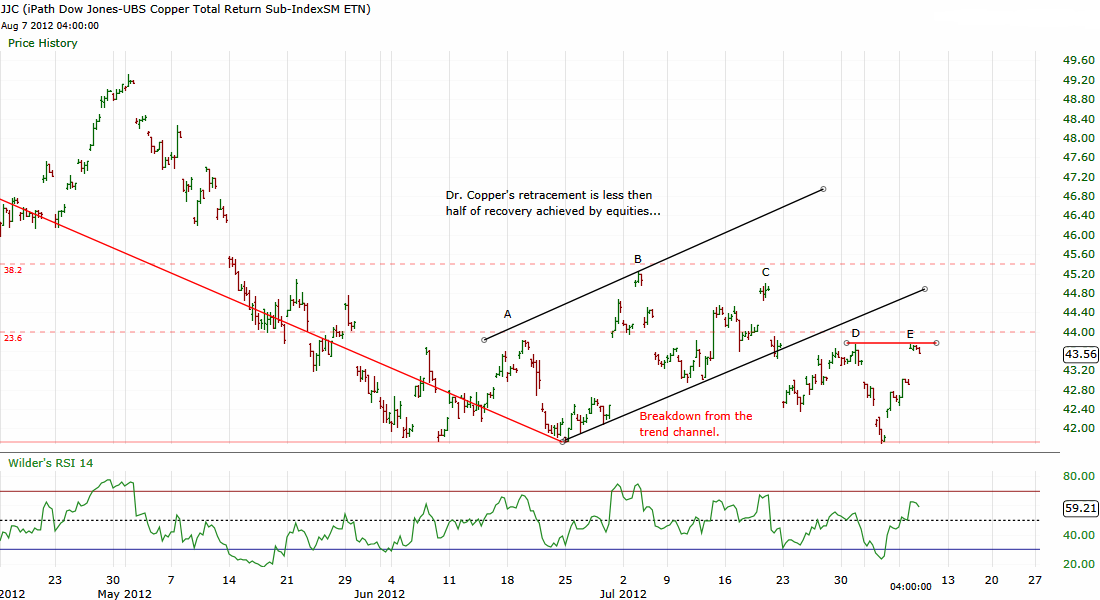Select the 'Aug 7 2012 04:00:00' timestamp
The image size is (1100, 600).
pos(50,26)
